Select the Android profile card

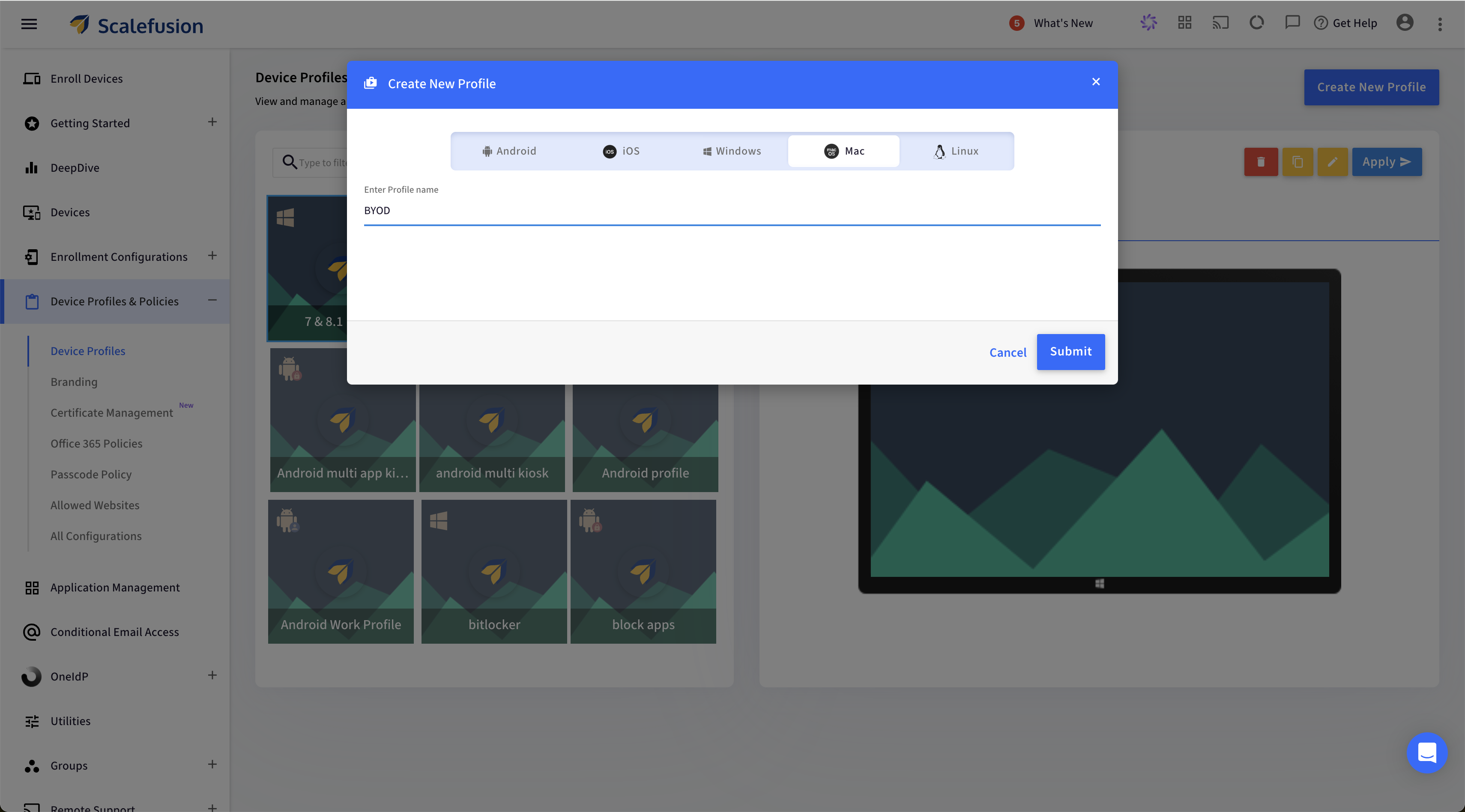click(646, 438)
